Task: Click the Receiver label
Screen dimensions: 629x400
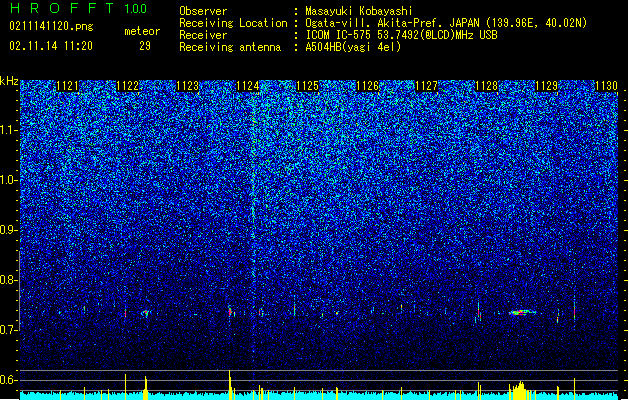Action: 203,35
